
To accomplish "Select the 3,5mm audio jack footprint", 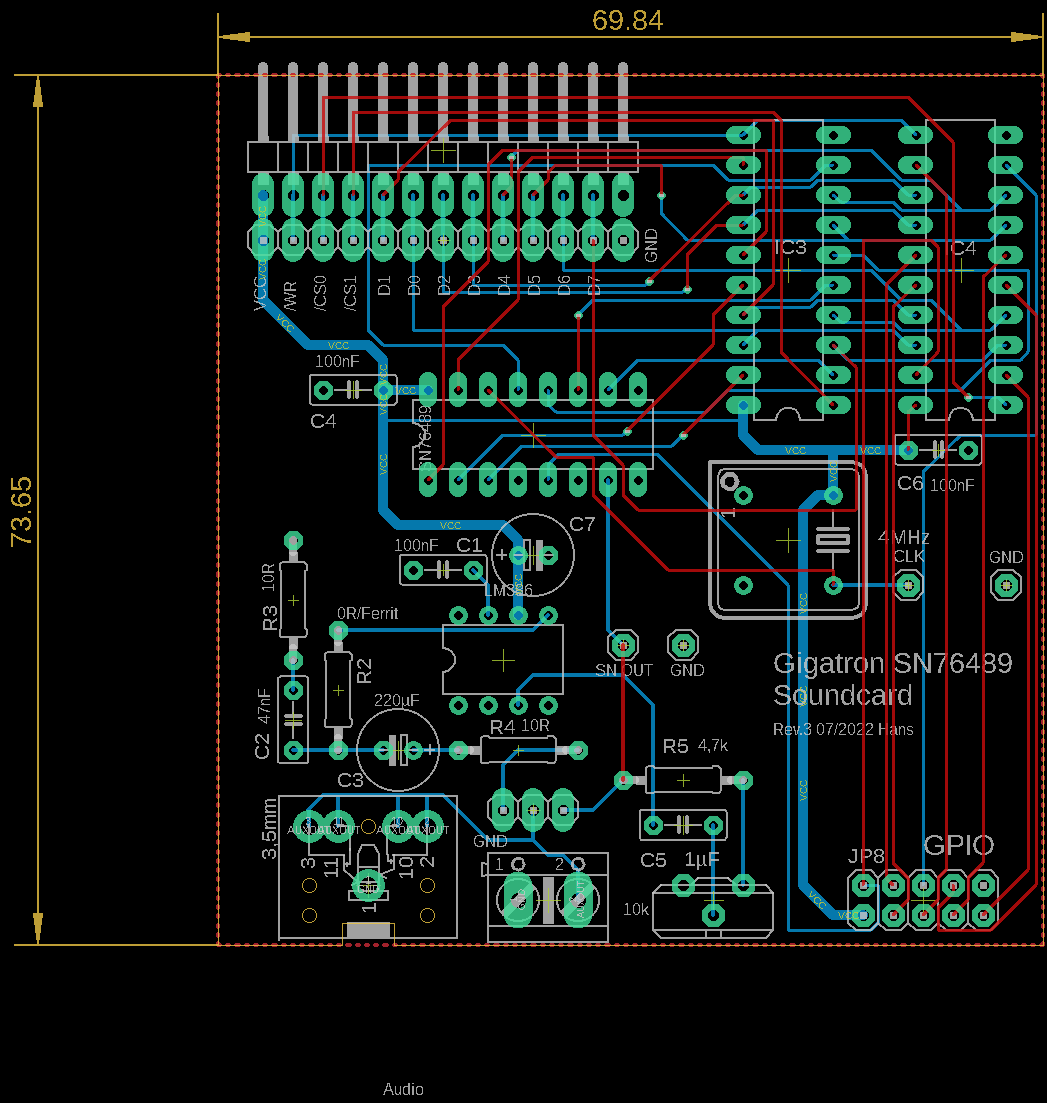I will tap(367, 868).
